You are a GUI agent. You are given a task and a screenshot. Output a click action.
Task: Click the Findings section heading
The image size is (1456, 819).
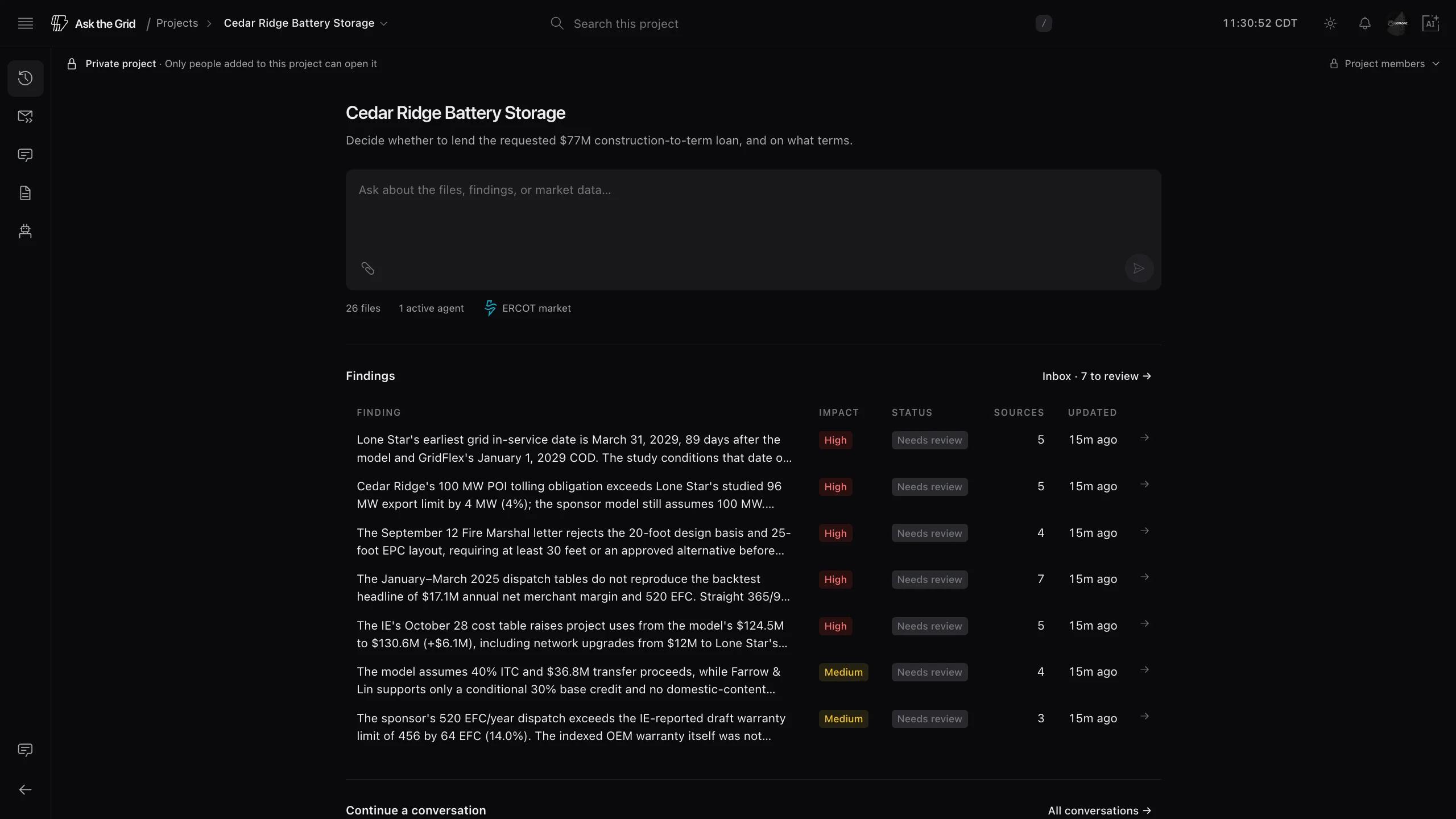(370, 376)
